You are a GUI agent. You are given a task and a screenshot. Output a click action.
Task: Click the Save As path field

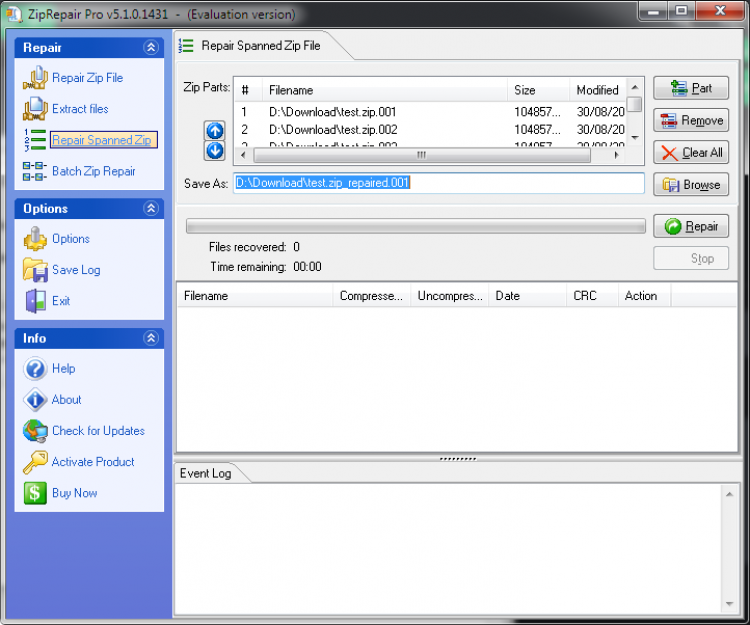point(439,183)
